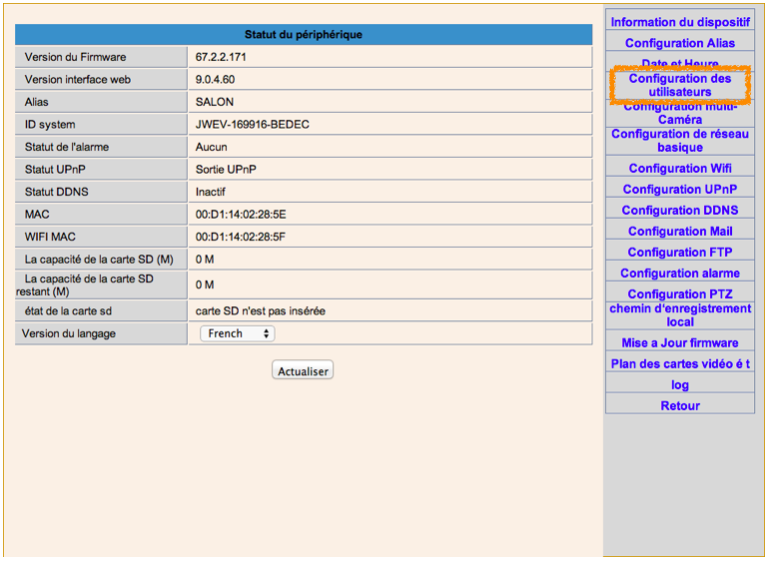Go to Configuration Mail

680,231
